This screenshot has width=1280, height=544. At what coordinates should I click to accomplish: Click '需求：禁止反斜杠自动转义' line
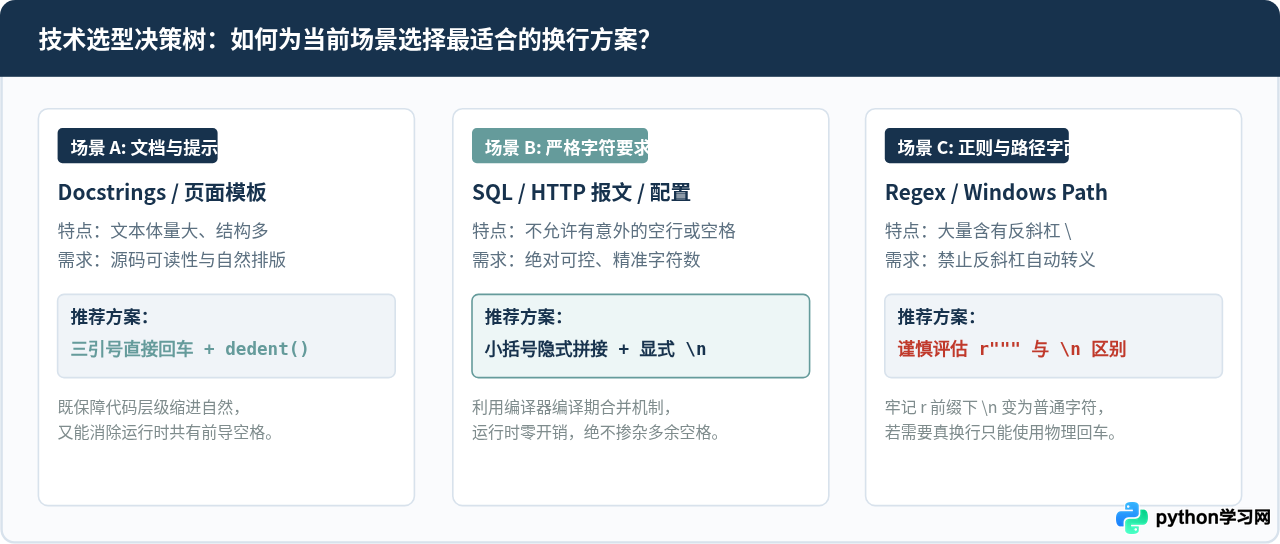(x=990, y=260)
